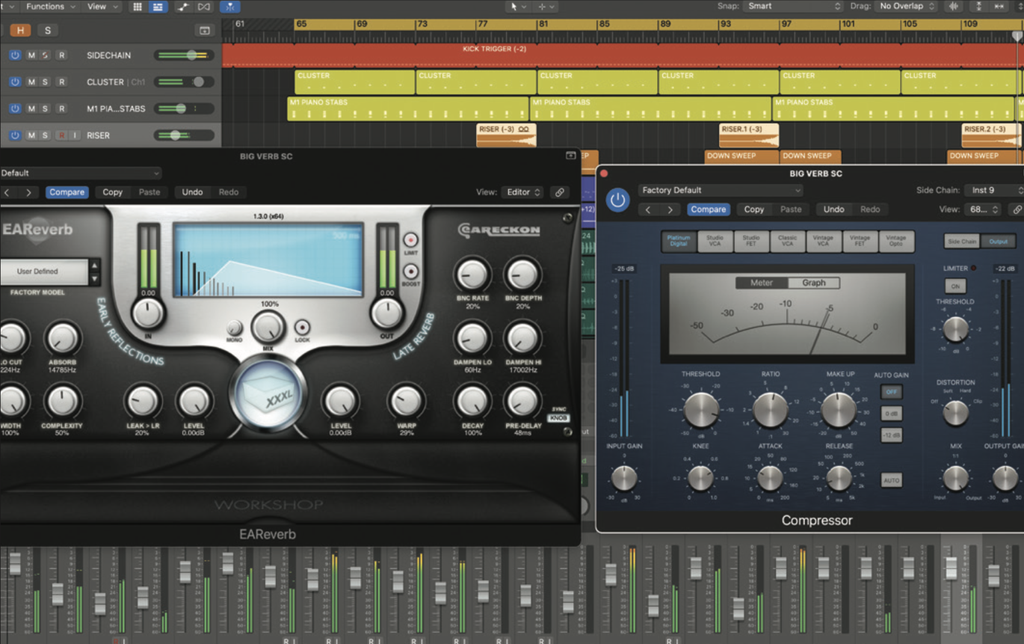1024x644 pixels.
Task: Click the link chain icon in Big Verb SC header
Action: pyautogui.click(x=1017, y=209)
